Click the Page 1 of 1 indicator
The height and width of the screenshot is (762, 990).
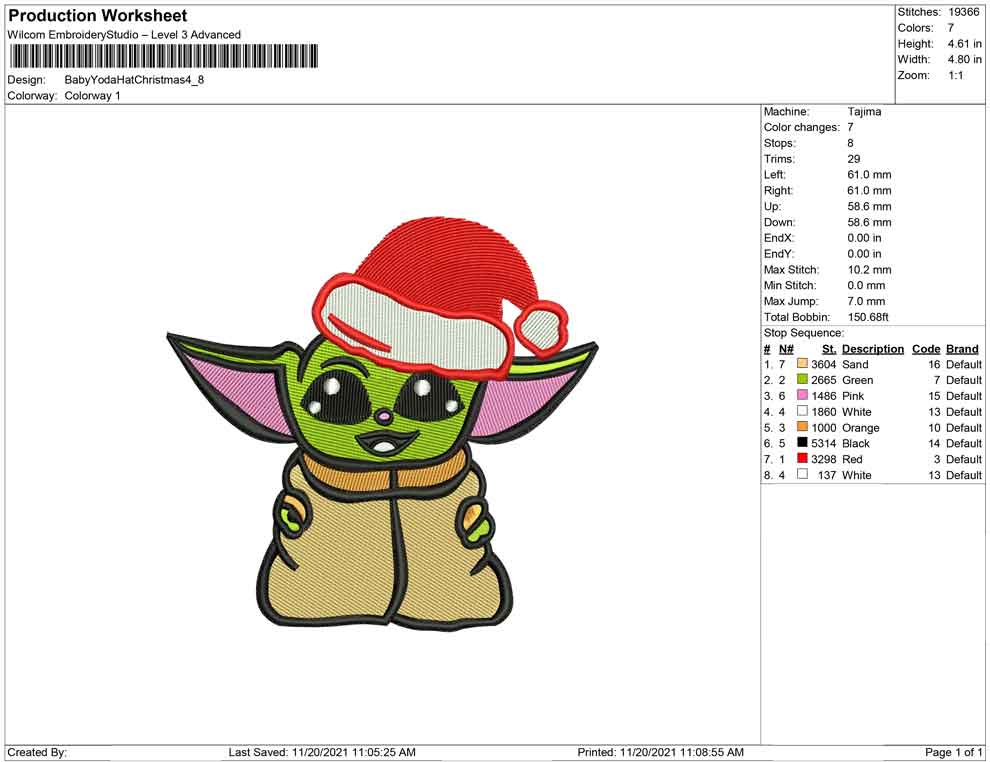point(953,752)
